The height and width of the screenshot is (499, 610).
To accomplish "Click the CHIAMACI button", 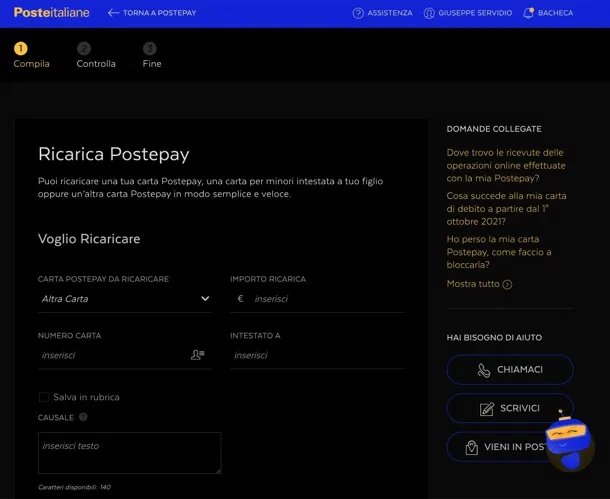I will pyautogui.click(x=510, y=369).
